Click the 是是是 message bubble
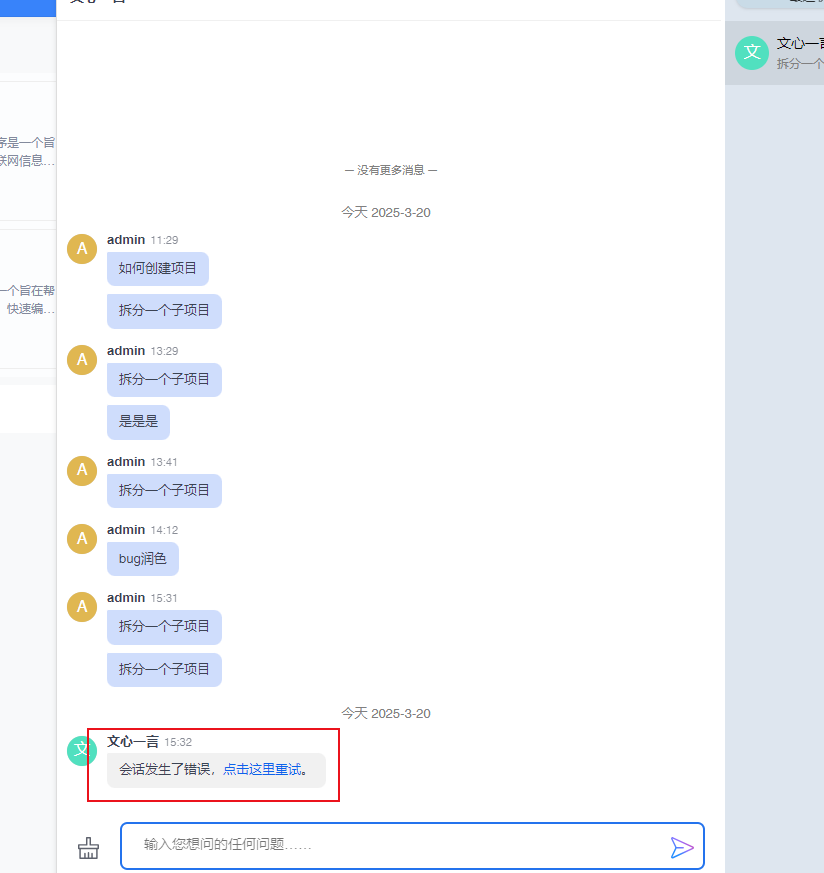Screen dimensions: 824x873 click(x=138, y=422)
